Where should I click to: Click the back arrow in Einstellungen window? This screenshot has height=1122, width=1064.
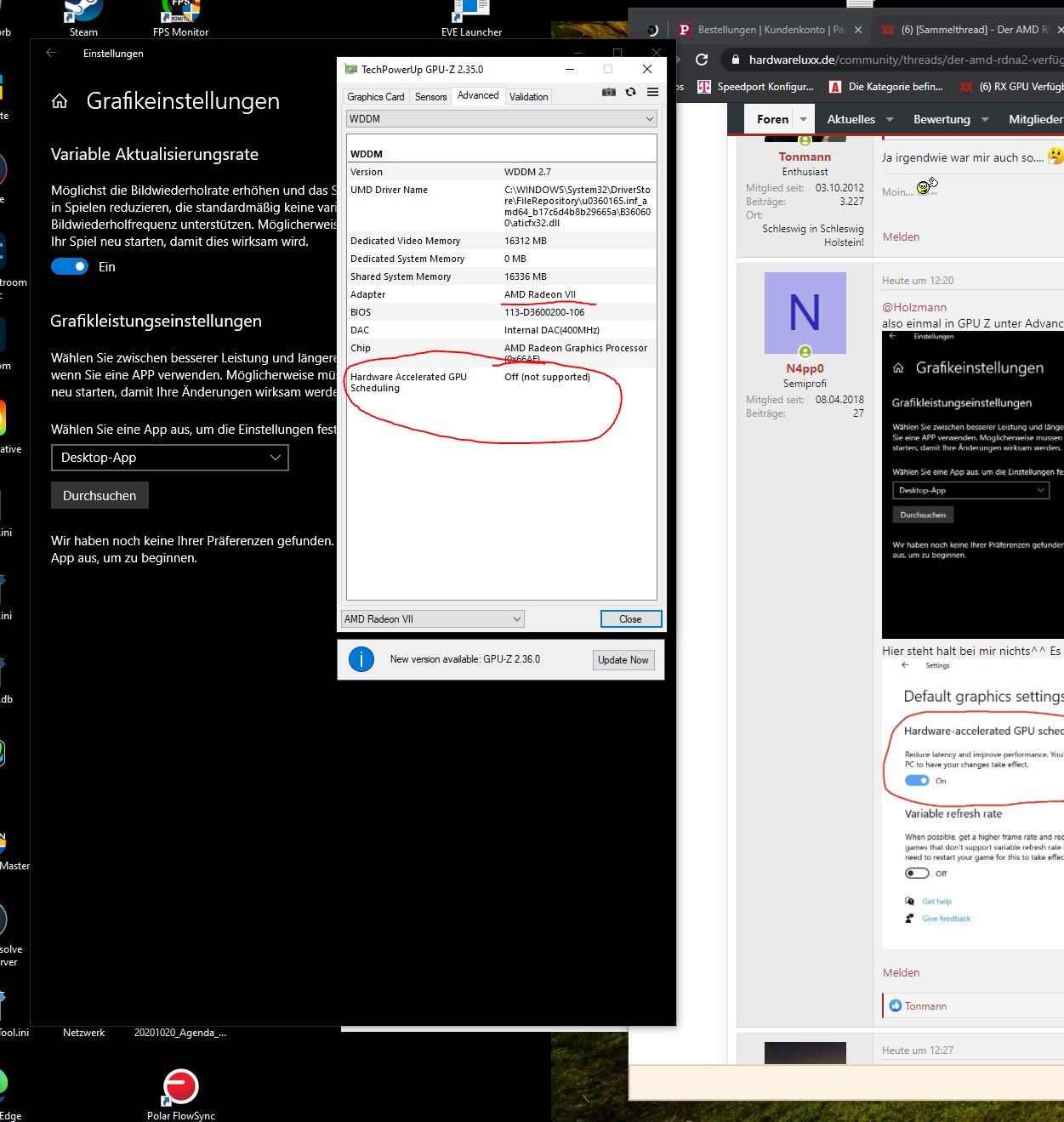point(51,53)
